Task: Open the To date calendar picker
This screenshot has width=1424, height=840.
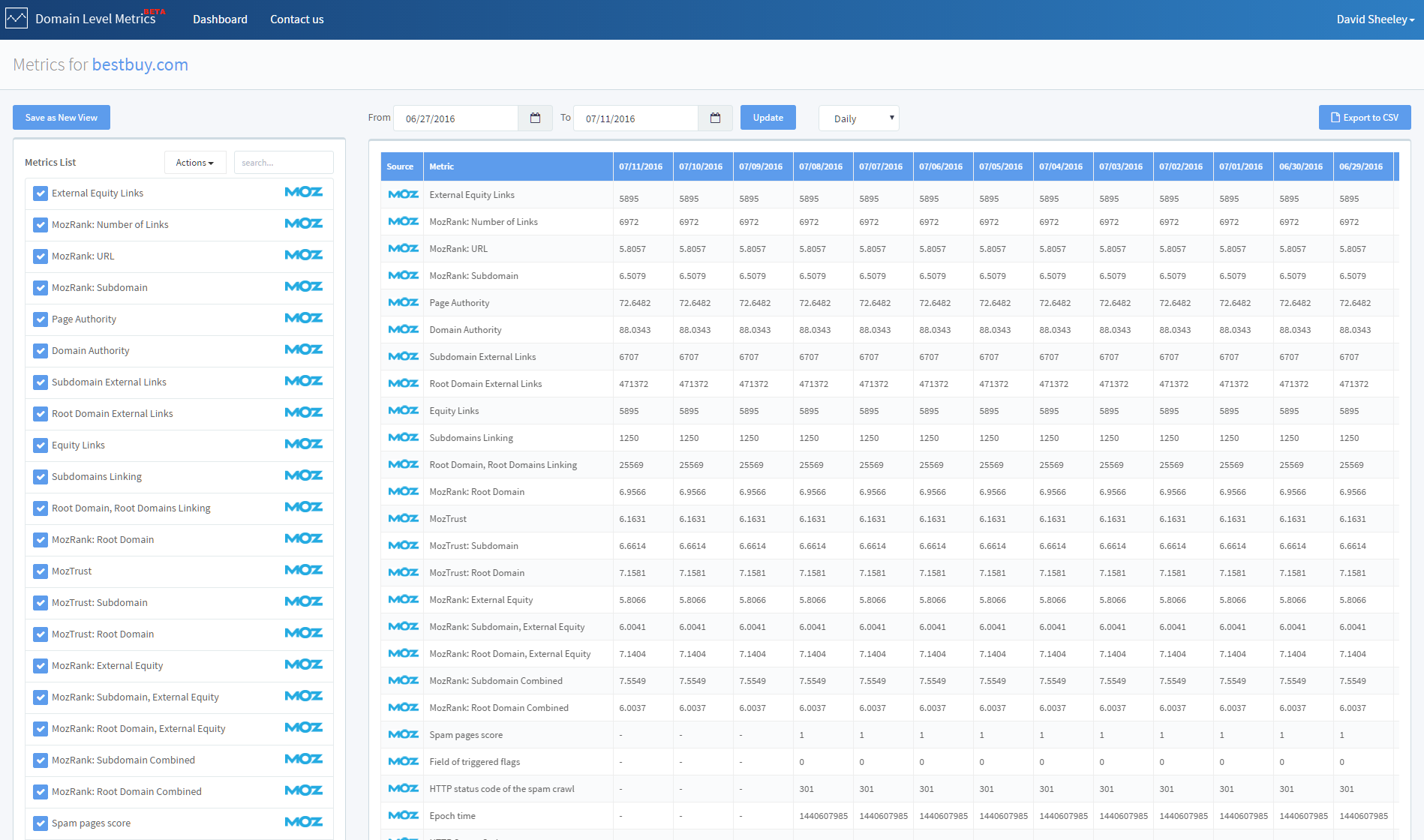Action: tap(716, 118)
